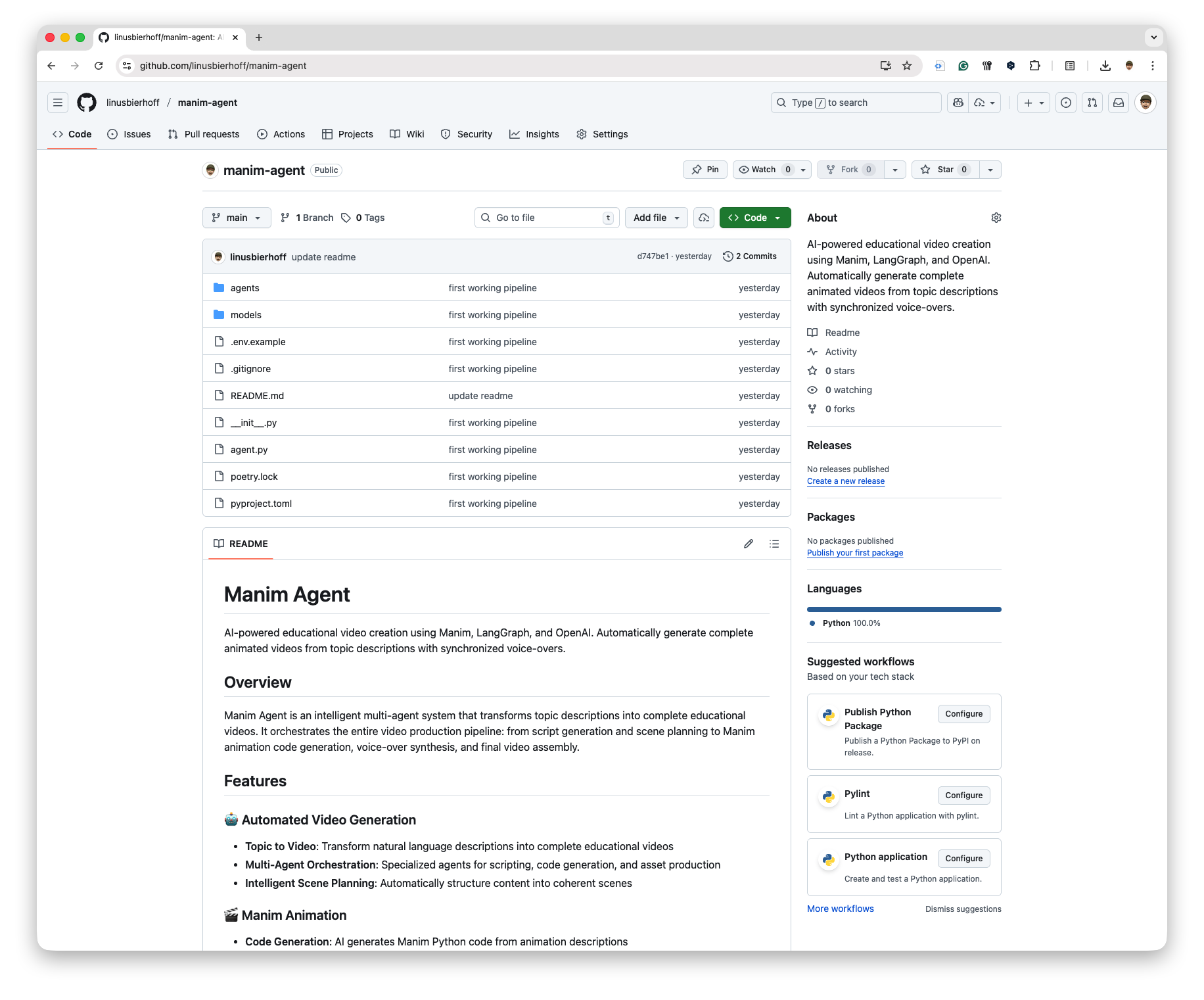This screenshot has width=1204, height=1000.
Task: Open the Insights tab
Action: pos(534,134)
